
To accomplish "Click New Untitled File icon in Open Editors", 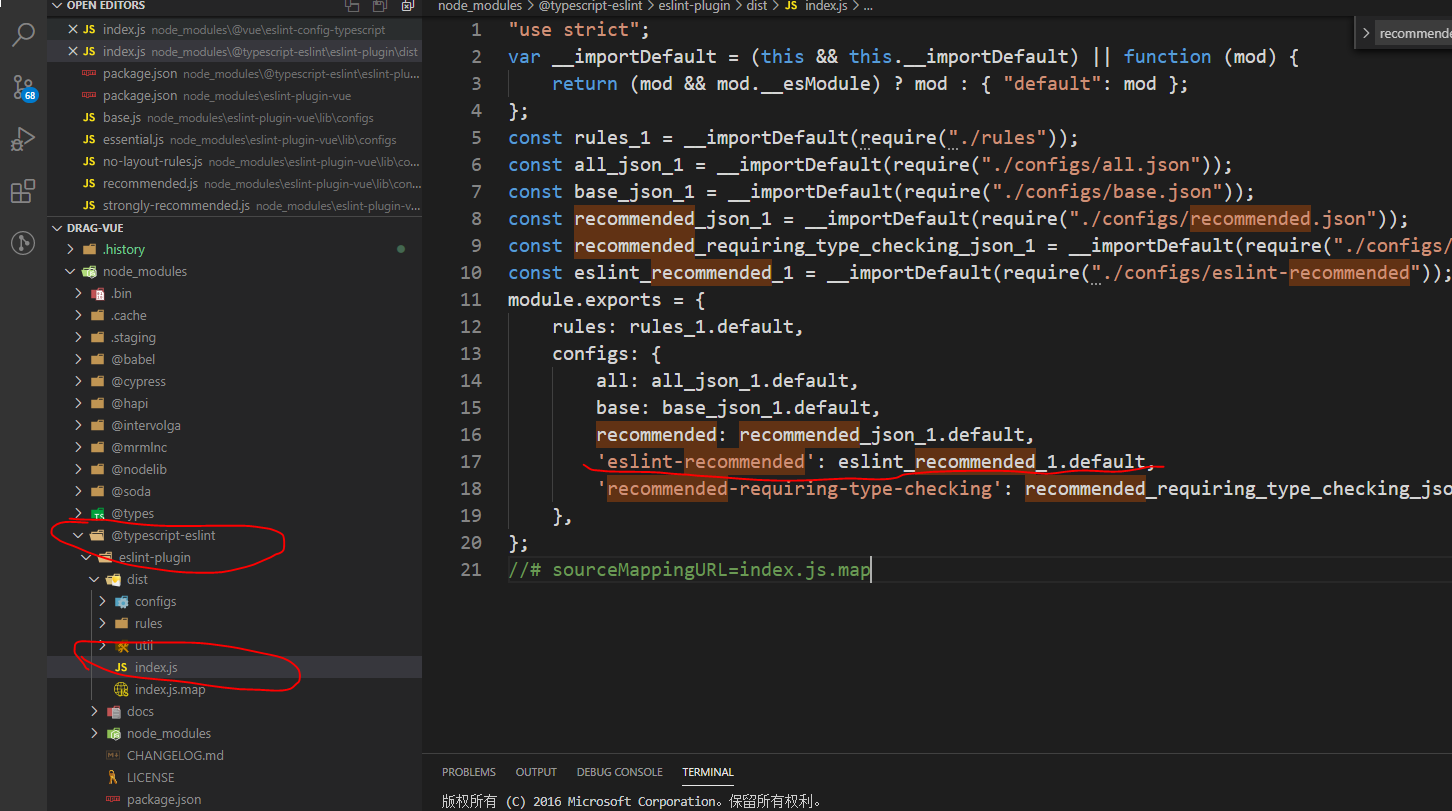I will point(352,6).
